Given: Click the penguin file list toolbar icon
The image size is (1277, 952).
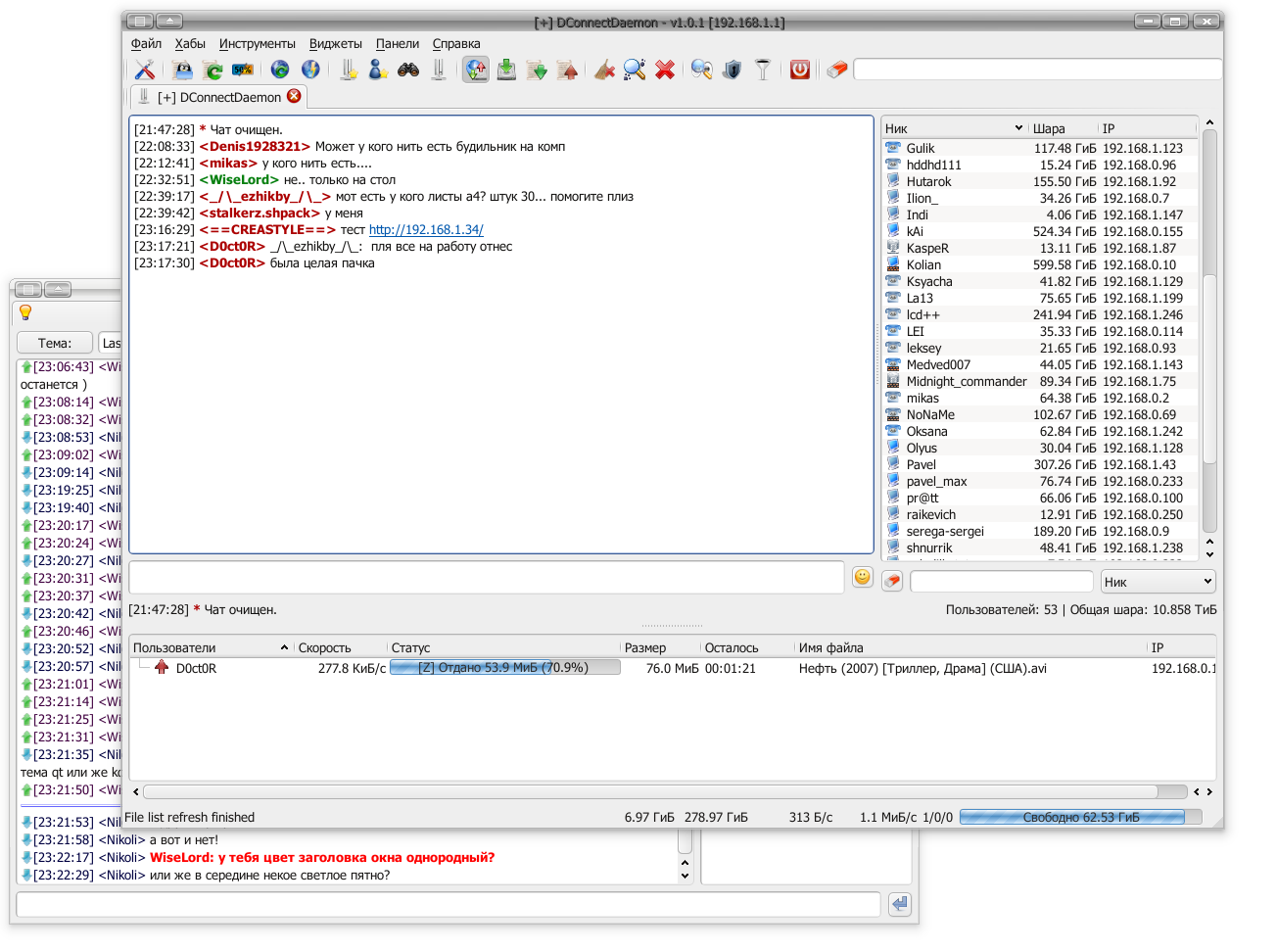Looking at the screenshot, I should coord(182,70).
